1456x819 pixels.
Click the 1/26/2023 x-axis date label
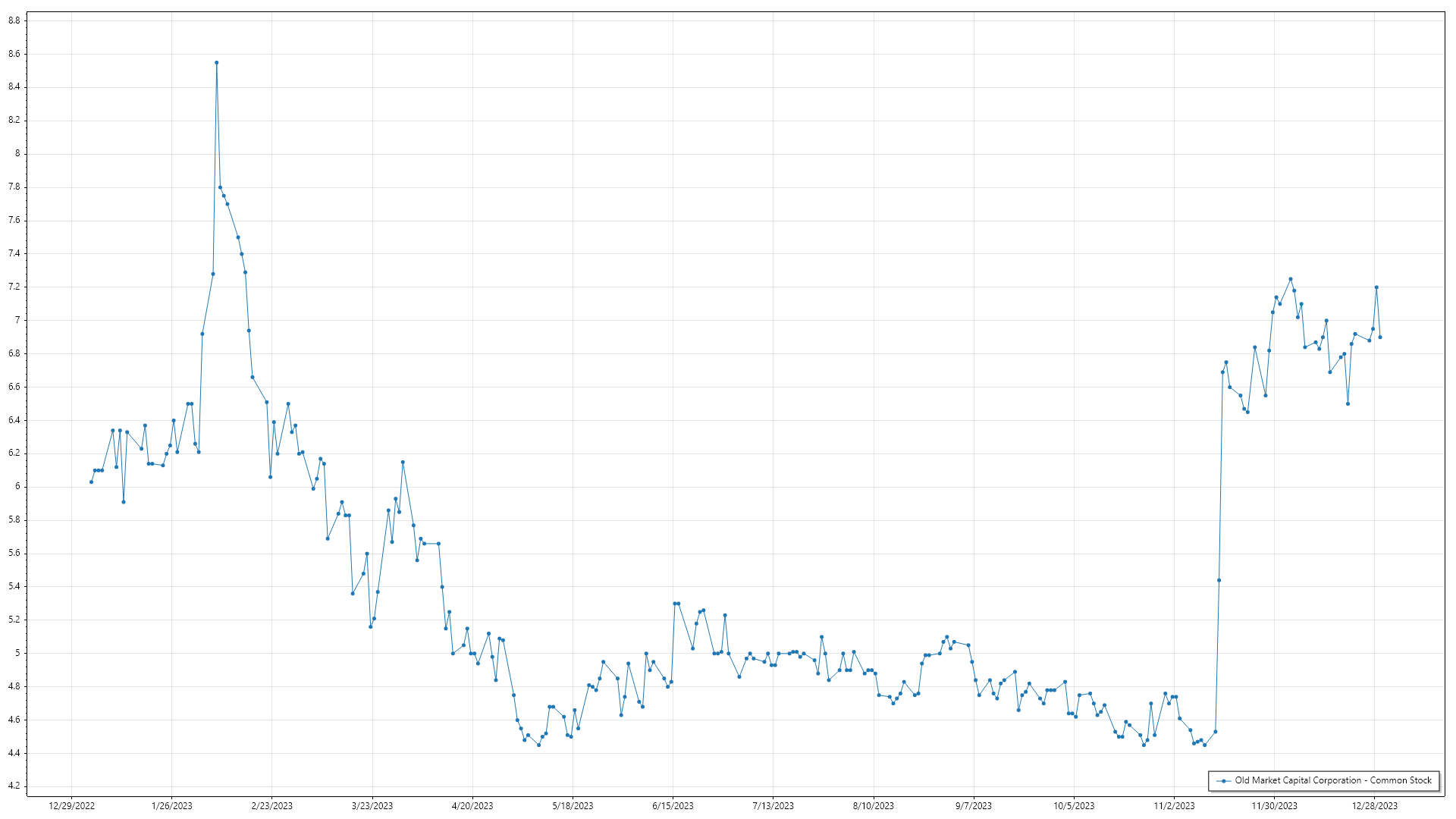pos(172,805)
